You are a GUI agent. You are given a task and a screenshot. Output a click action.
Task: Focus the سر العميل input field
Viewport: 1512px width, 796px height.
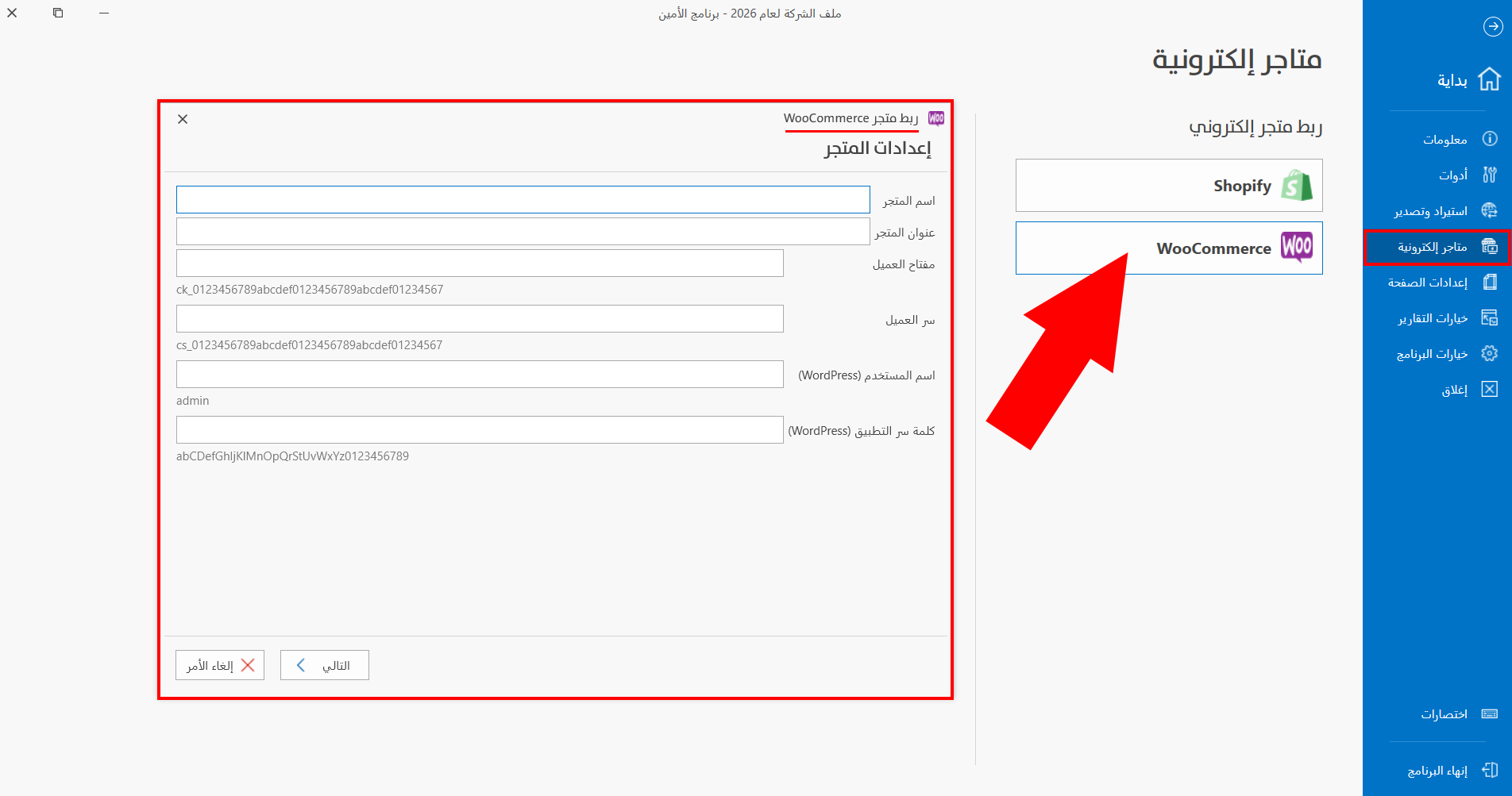click(480, 318)
